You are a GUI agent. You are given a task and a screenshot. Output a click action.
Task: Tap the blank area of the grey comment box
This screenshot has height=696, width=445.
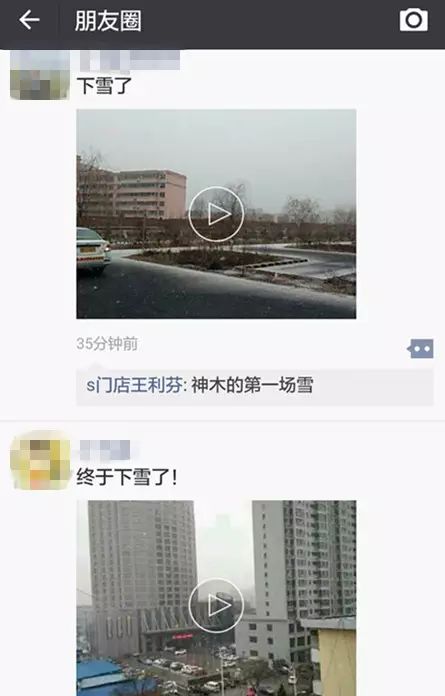(x=373, y=386)
